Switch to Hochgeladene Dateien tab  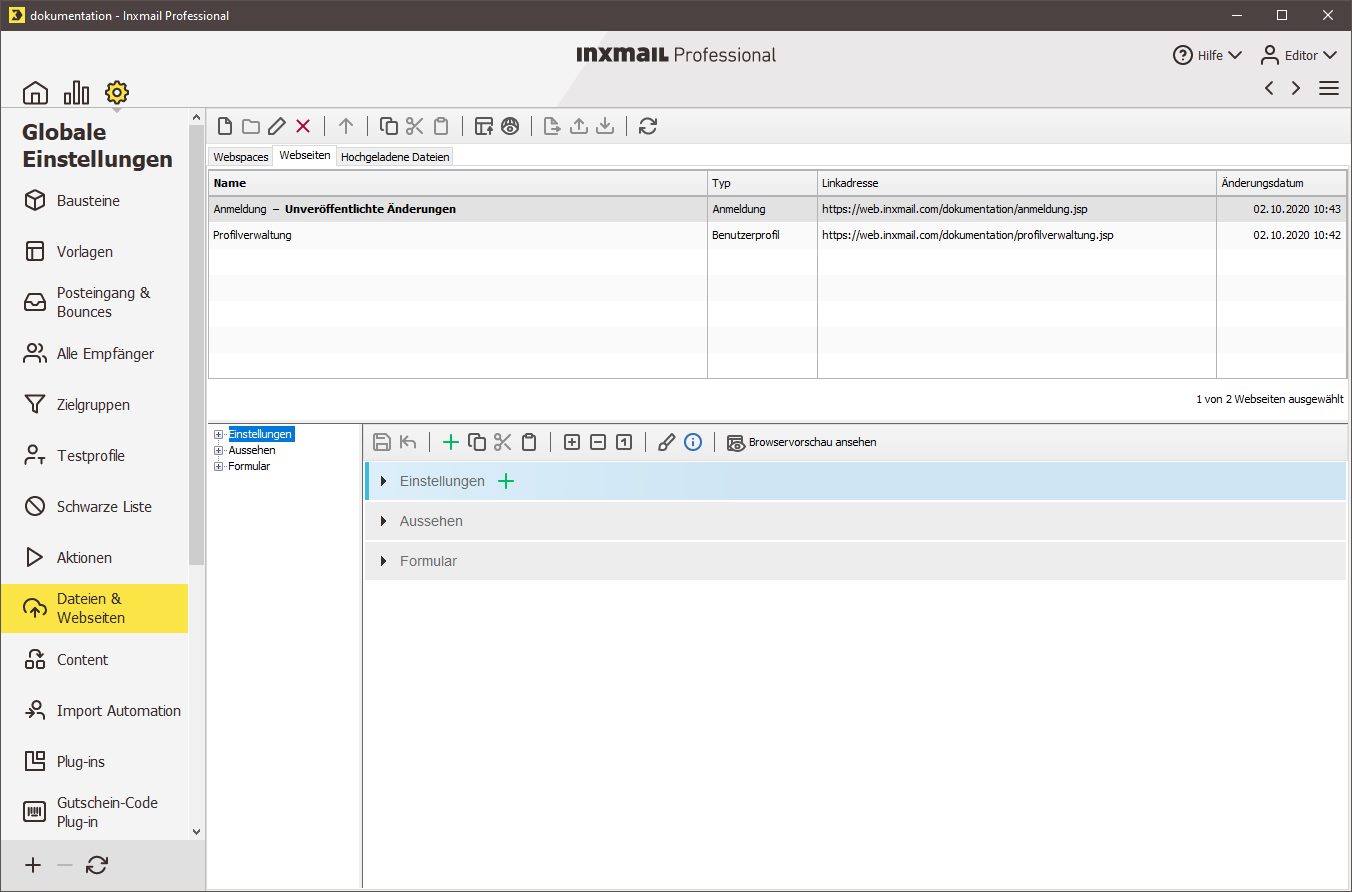pyautogui.click(x=396, y=157)
